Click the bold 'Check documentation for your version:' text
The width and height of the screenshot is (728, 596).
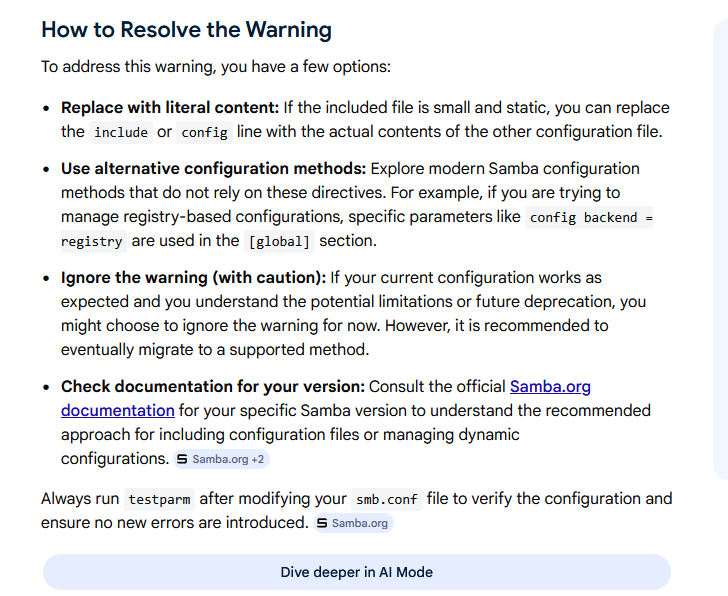coord(214,386)
